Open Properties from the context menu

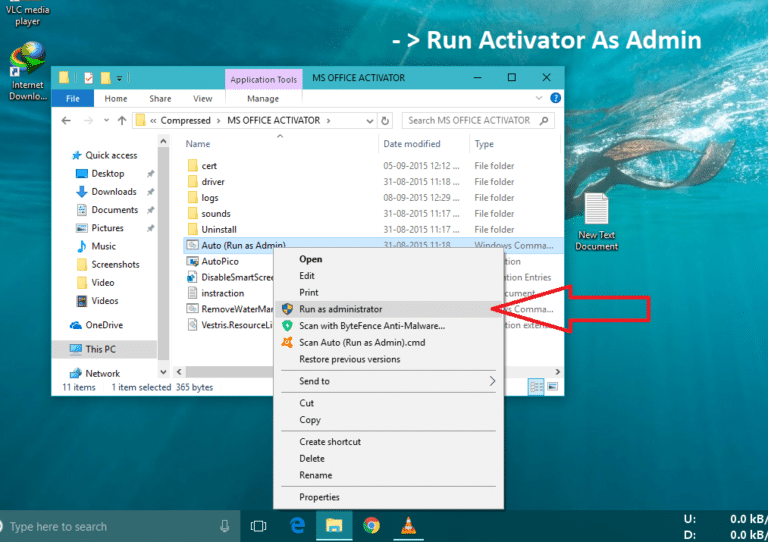pyautogui.click(x=388, y=497)
